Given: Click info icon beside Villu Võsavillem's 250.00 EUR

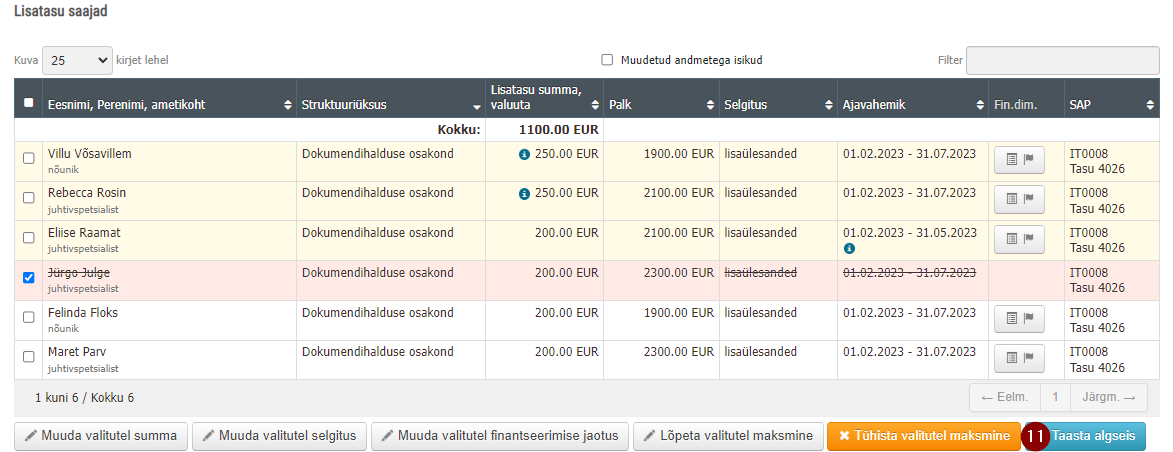Looking at the screenshot, I should pyautogui.click(x=524, y=154).
